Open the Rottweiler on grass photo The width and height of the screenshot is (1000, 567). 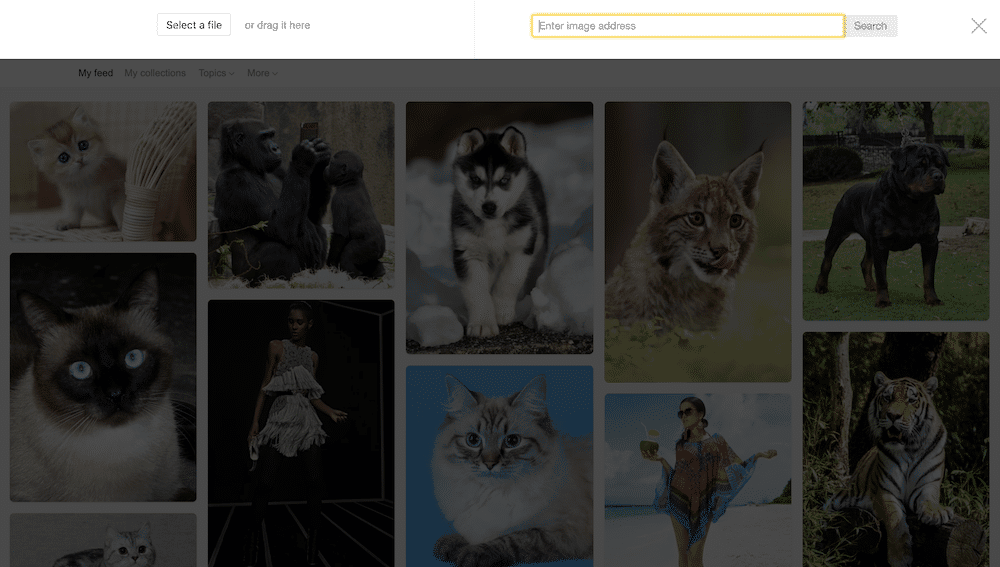point(895,210)
